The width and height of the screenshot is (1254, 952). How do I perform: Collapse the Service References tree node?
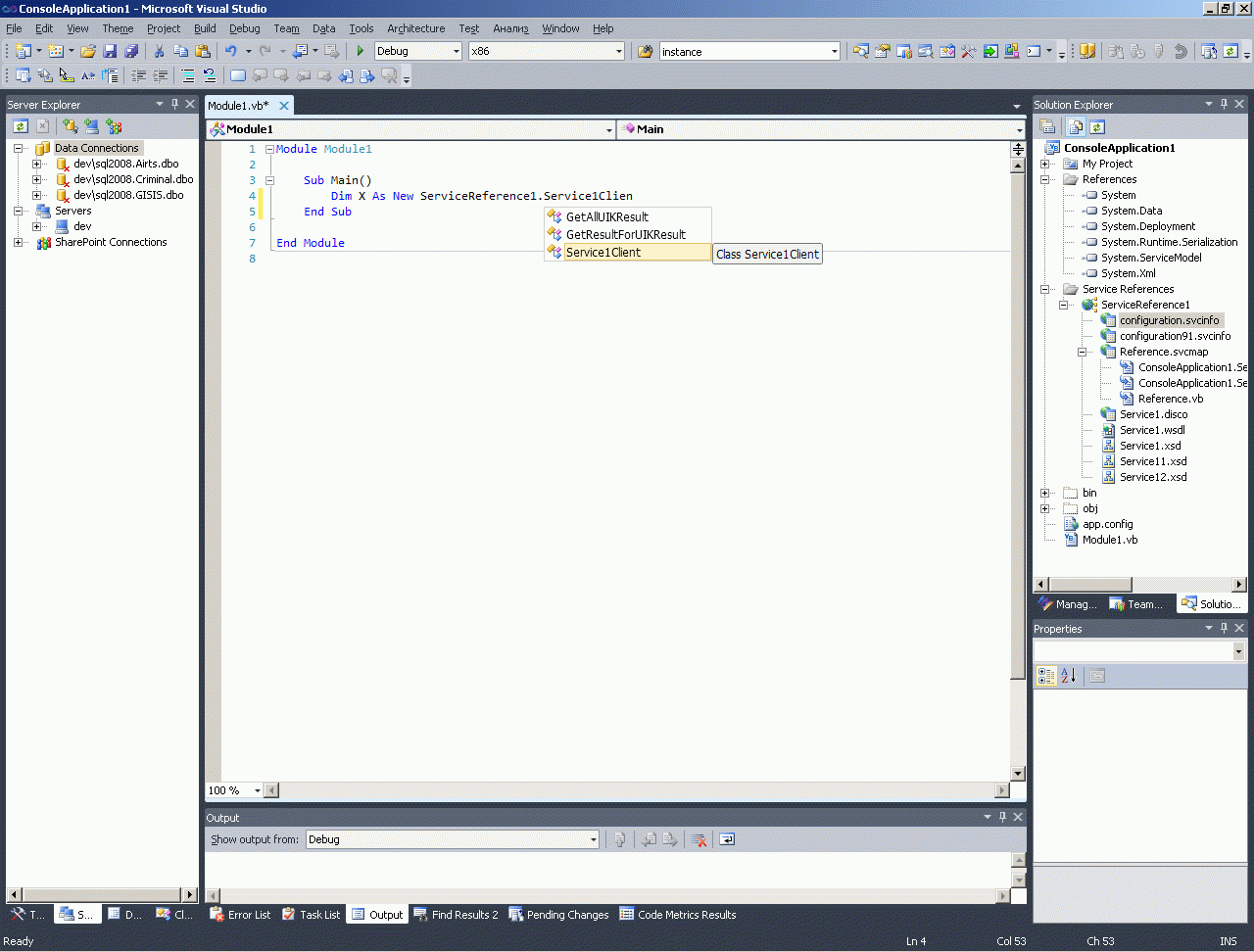pos(1045,289)
